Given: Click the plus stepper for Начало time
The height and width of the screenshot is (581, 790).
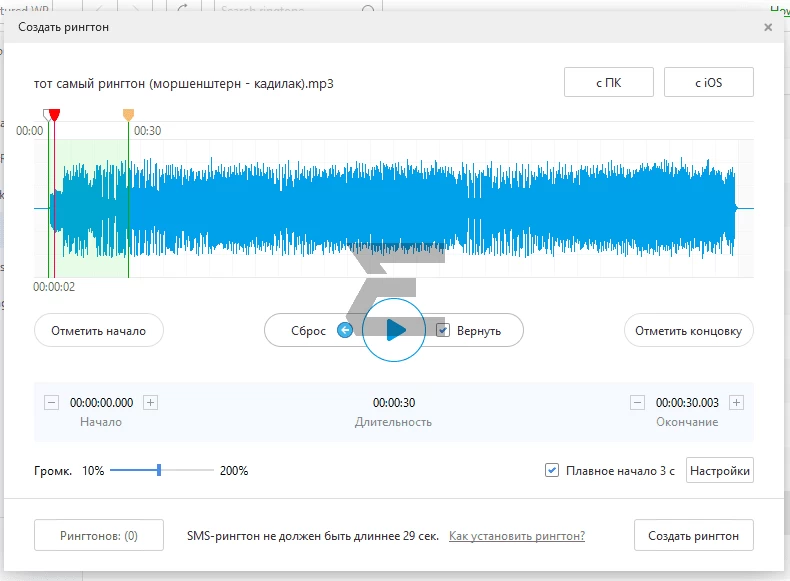Looking at the screenshot, I should [150, 403].
